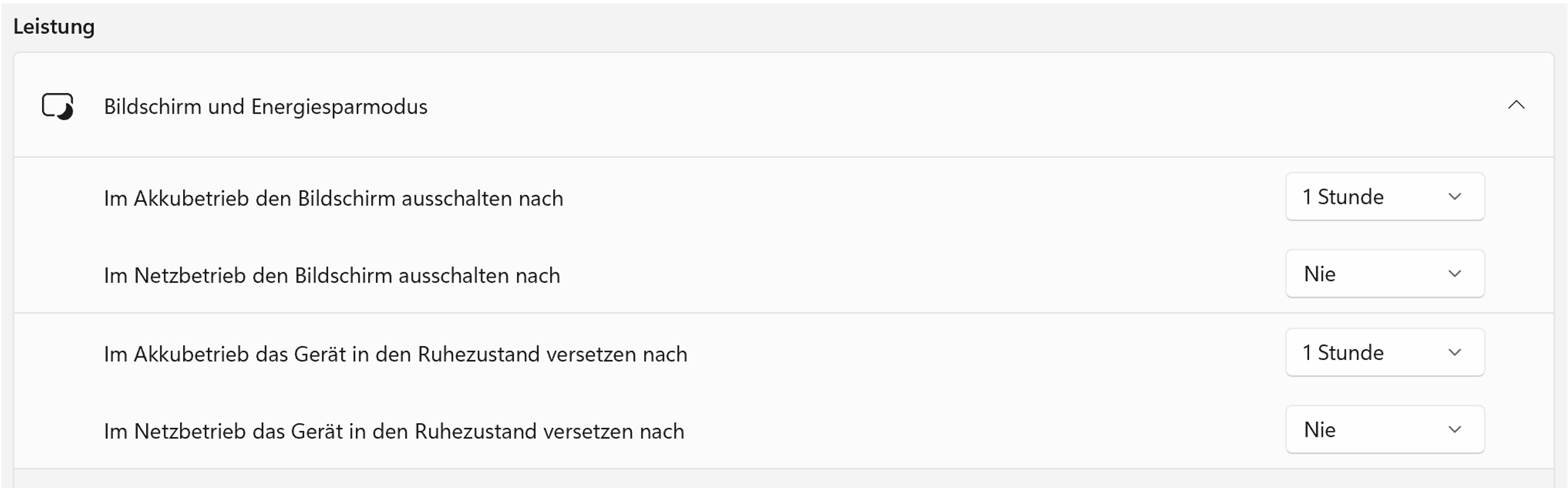The image size is (1568, 491).
Task: Select the Akkubetrieb Ruhezustand versetzen text label
Action: pyautogui.click(x=395, y=355)
